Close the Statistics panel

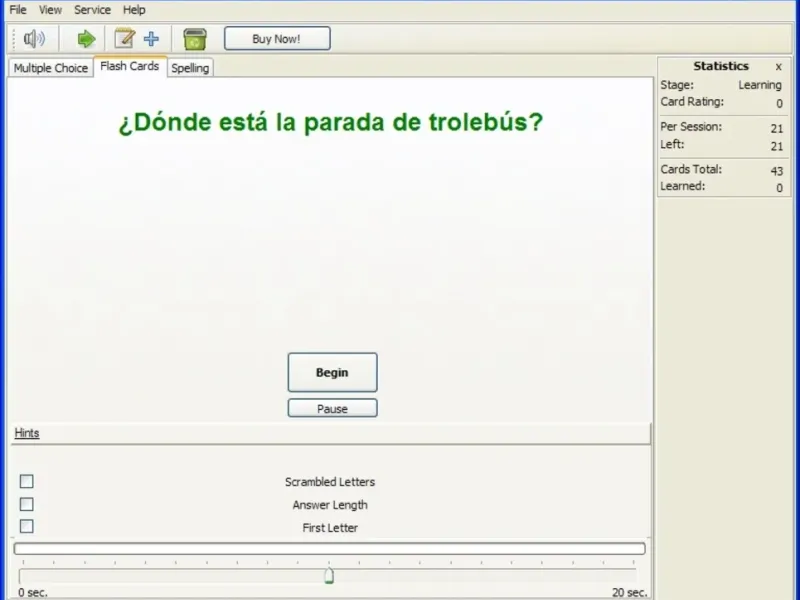pos(778,67)
